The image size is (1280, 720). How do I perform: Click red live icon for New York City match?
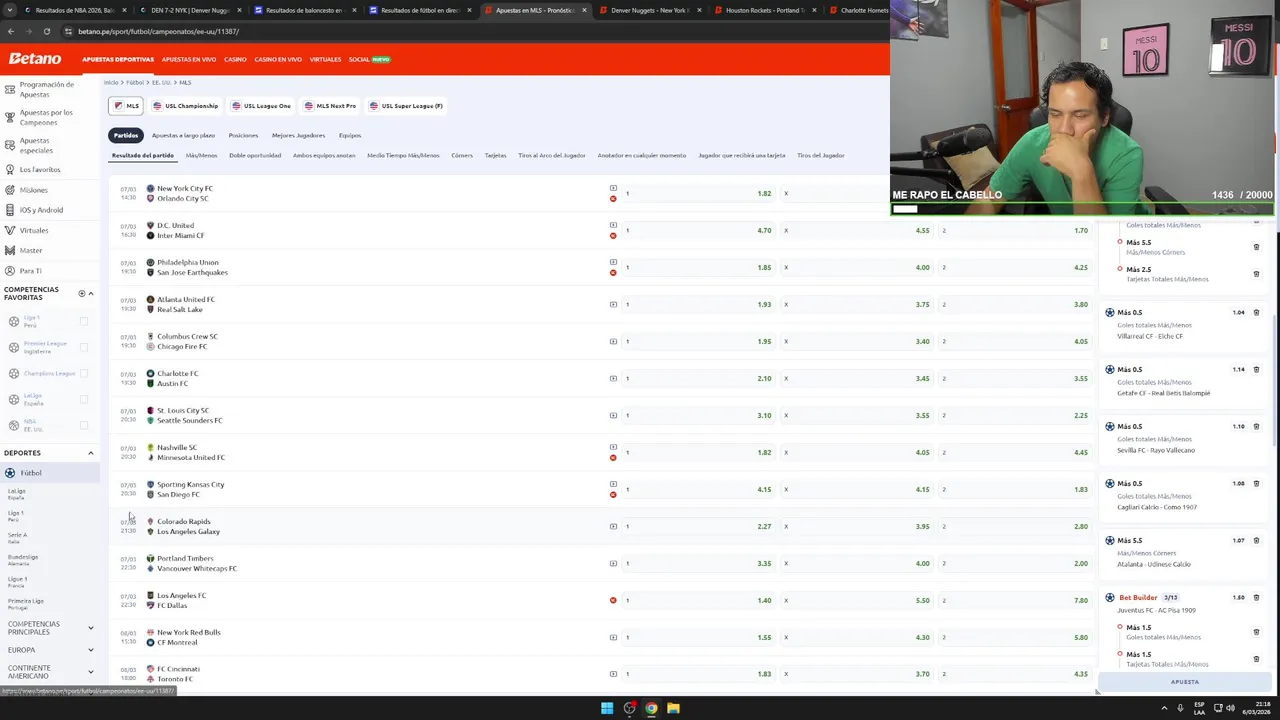613,199
